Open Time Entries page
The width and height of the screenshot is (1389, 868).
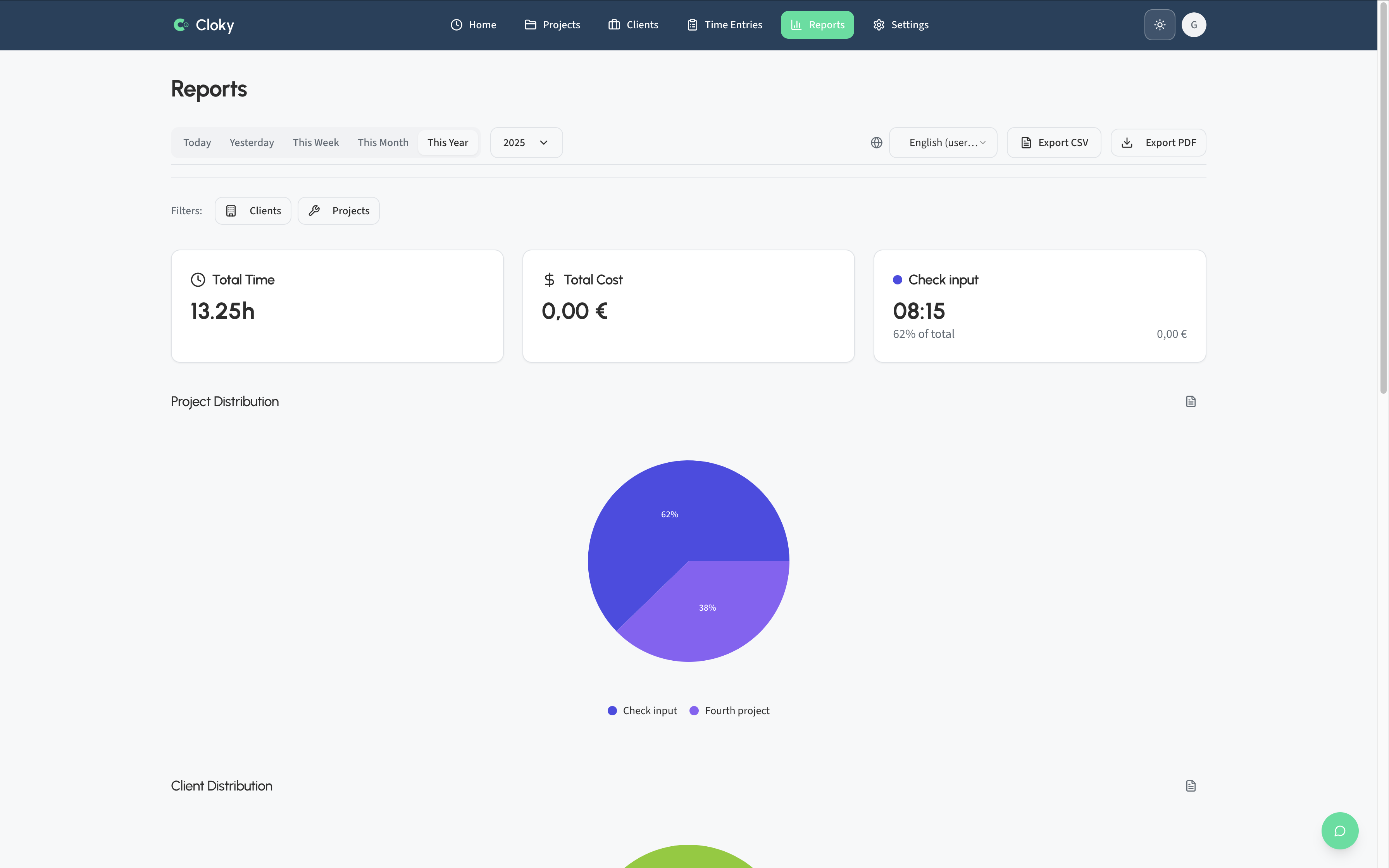pyautogui.click(x=724, y=25)
